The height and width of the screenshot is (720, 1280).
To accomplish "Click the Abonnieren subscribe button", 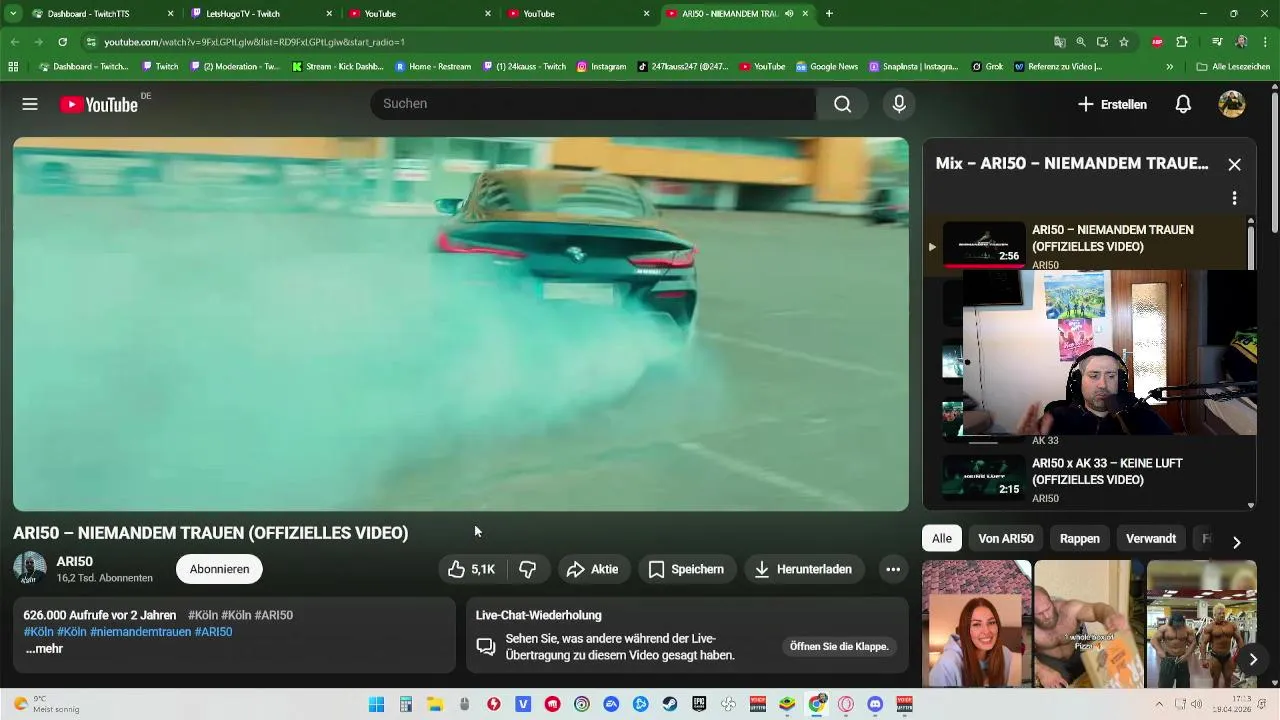I will [219, 569].
